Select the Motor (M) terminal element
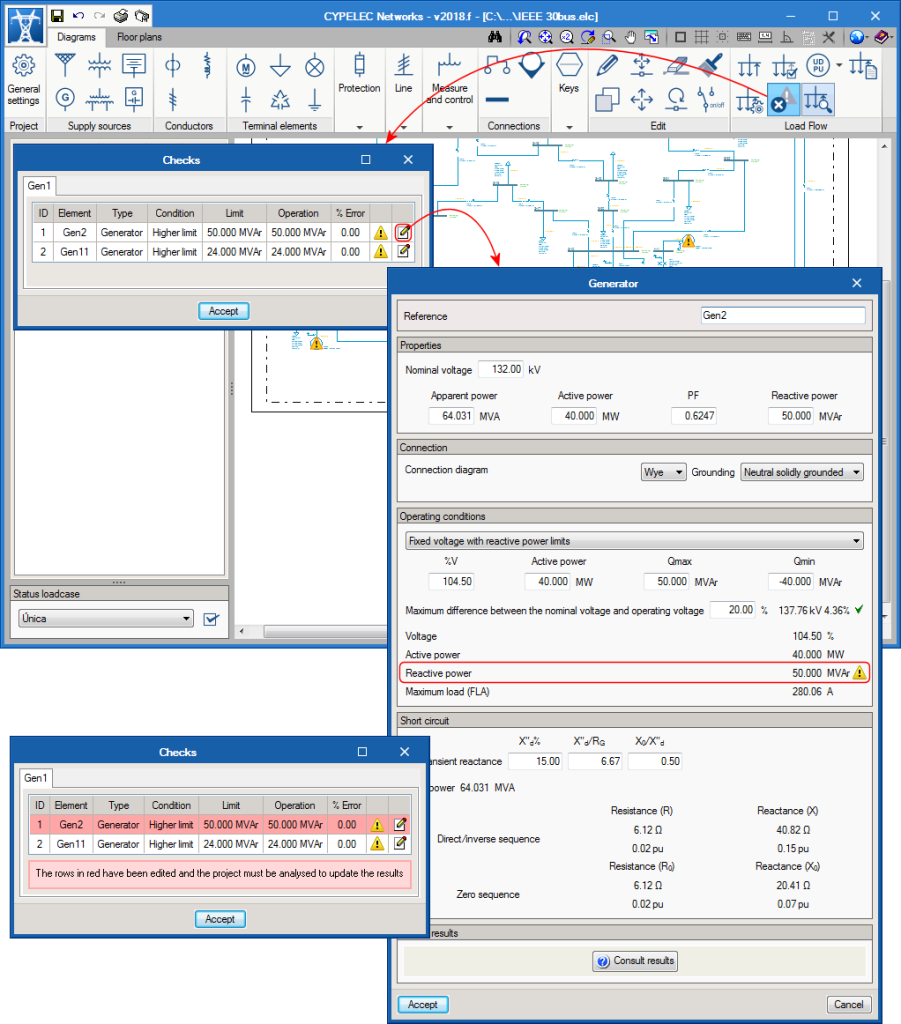Viewport: 901px width, 1024px height. [x=245, y=67]
